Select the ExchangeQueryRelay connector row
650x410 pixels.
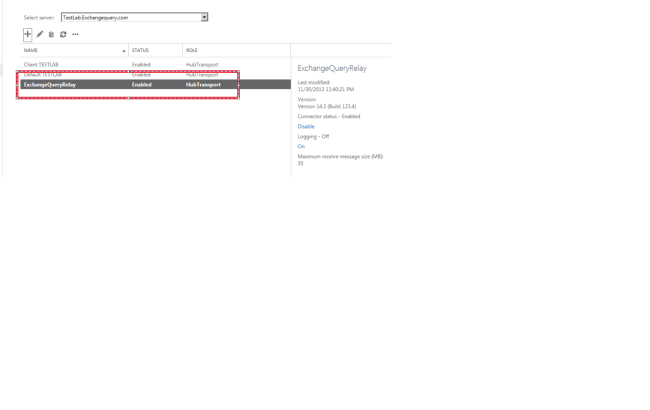(x=155, y=85)
